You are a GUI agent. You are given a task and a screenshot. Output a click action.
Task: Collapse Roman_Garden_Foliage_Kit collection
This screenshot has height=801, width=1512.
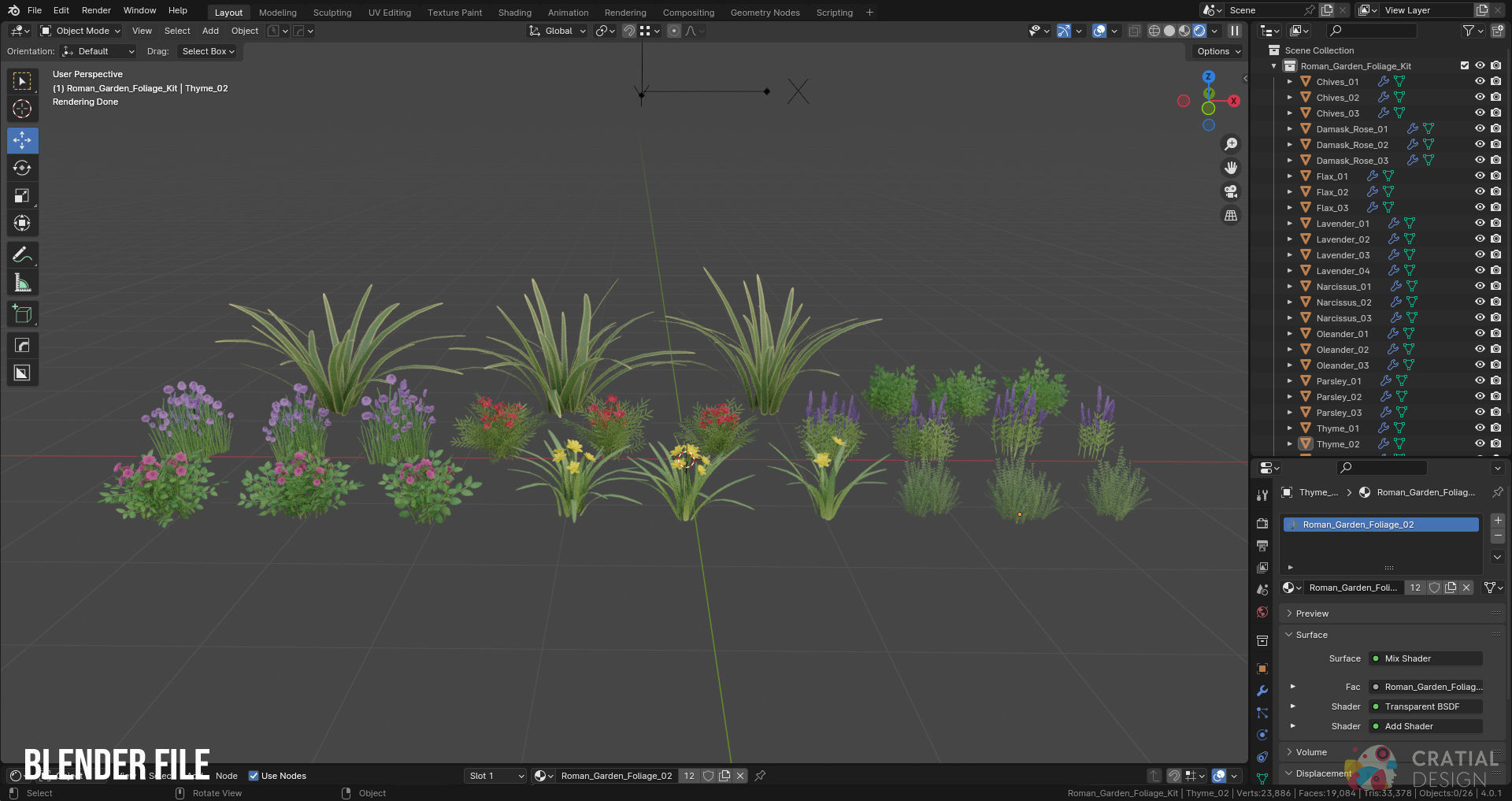[1273, 65]
